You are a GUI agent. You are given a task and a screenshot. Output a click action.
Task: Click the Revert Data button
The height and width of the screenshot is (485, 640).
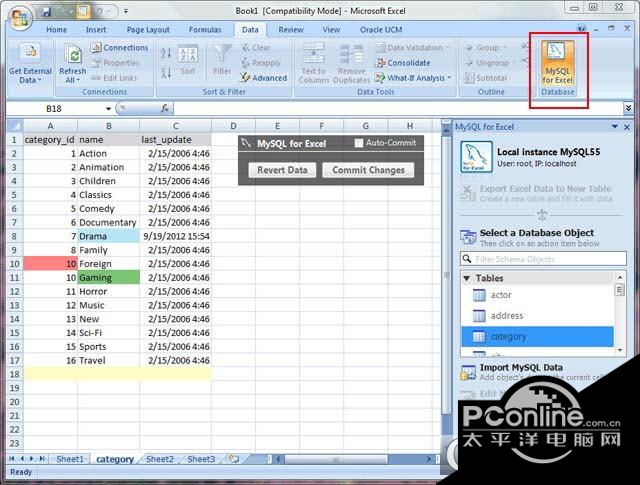[x=282, y=170]
